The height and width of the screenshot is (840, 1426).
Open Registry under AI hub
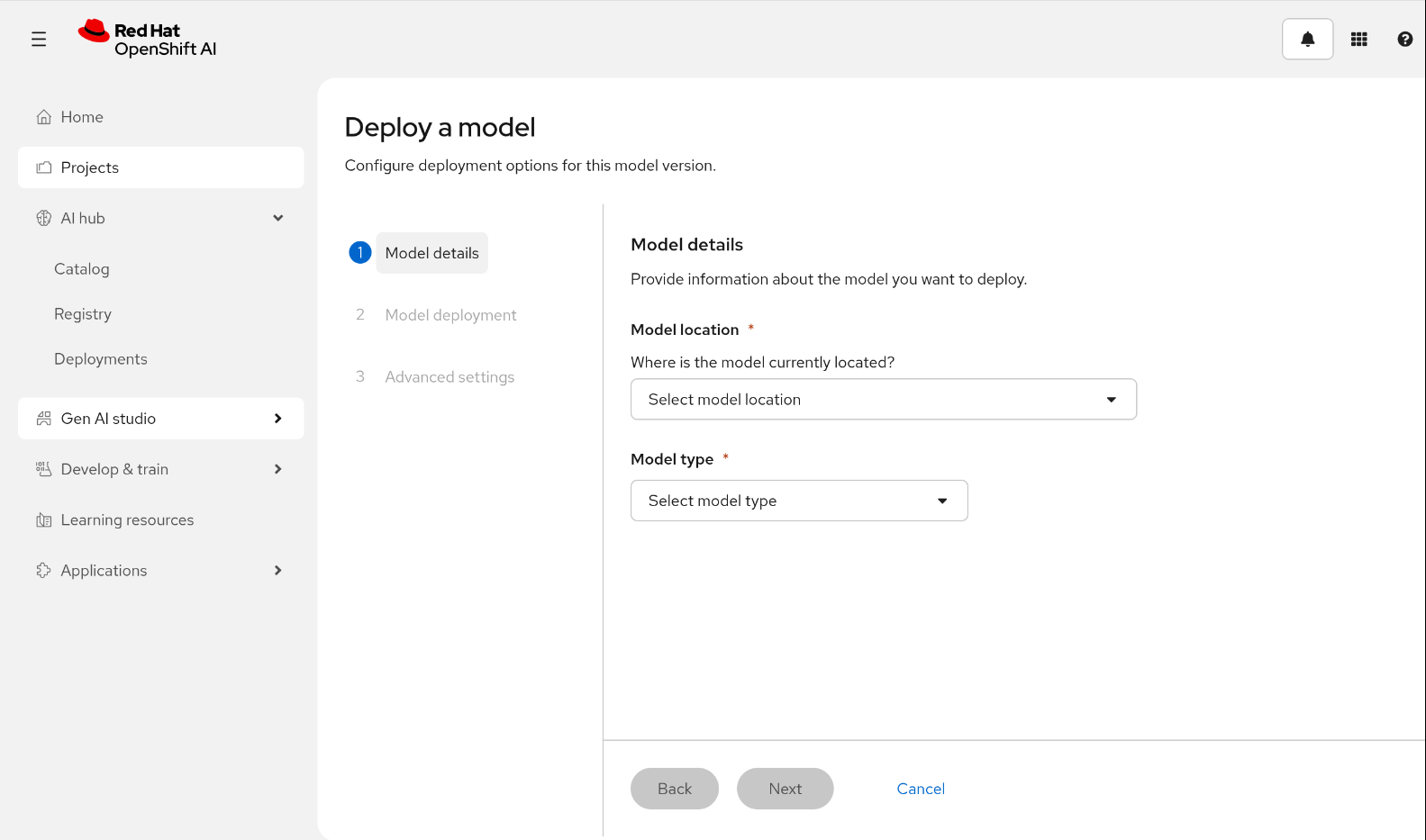[83, 314]
